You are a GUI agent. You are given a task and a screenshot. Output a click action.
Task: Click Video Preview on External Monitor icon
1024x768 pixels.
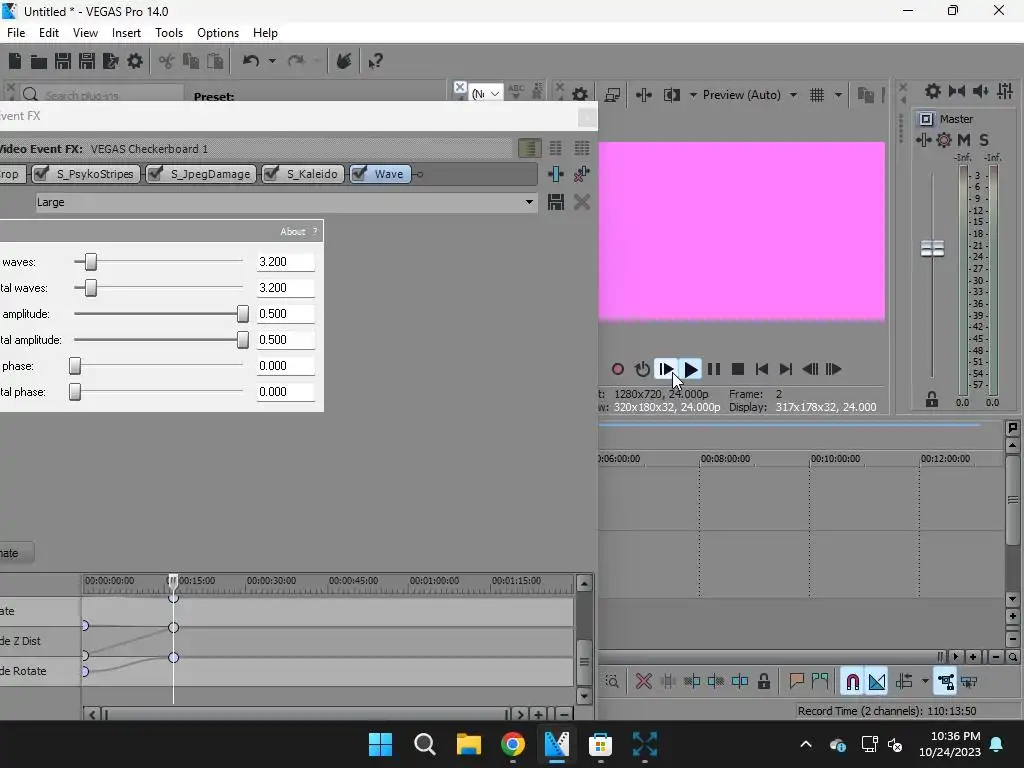(612, 95)
